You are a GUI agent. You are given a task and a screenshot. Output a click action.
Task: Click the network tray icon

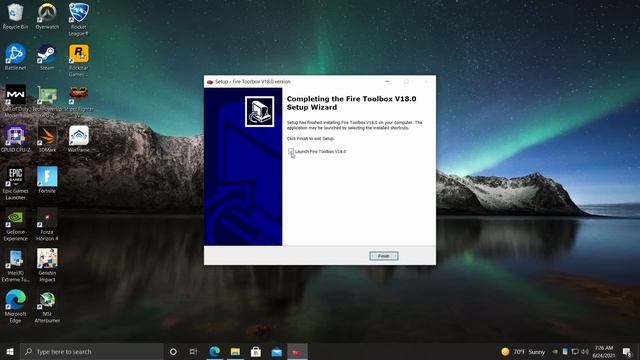click(575, 351)
